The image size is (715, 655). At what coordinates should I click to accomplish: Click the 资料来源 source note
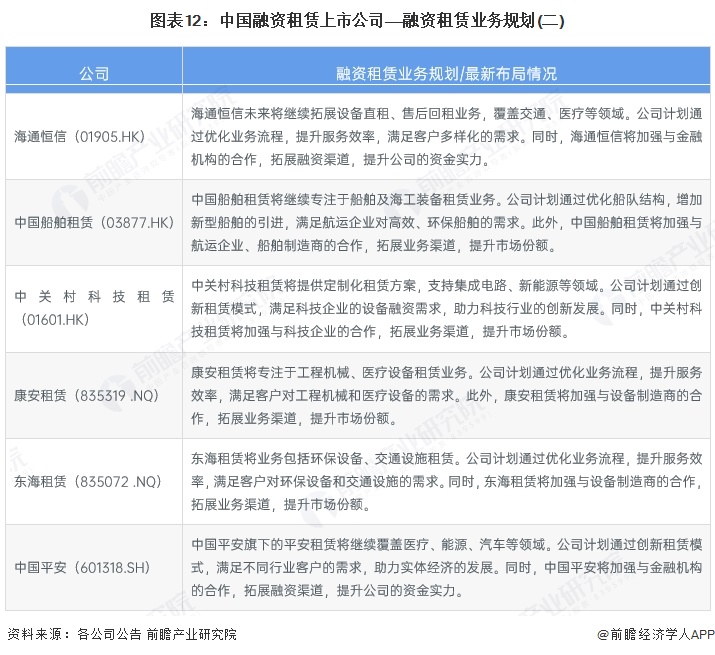122,634
